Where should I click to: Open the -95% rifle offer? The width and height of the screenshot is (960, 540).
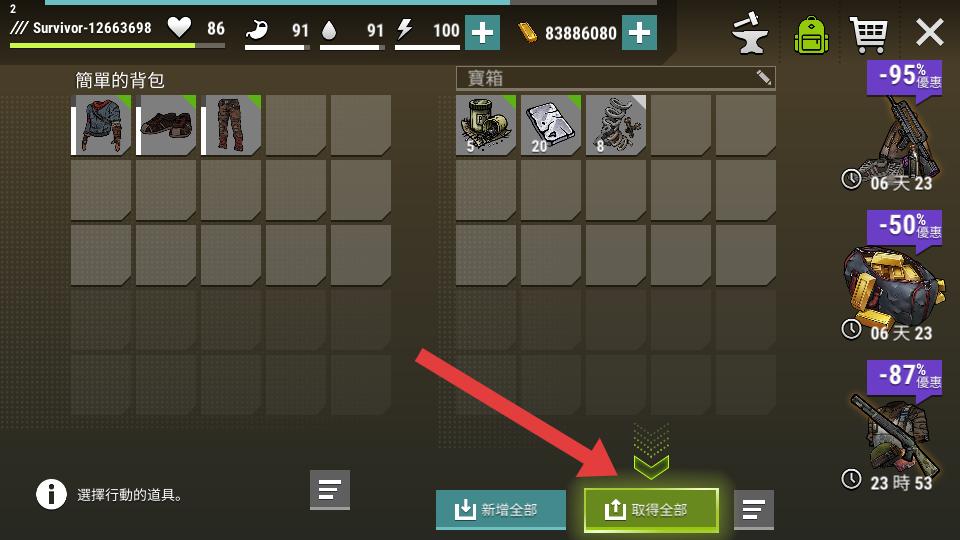click(896, 127)
